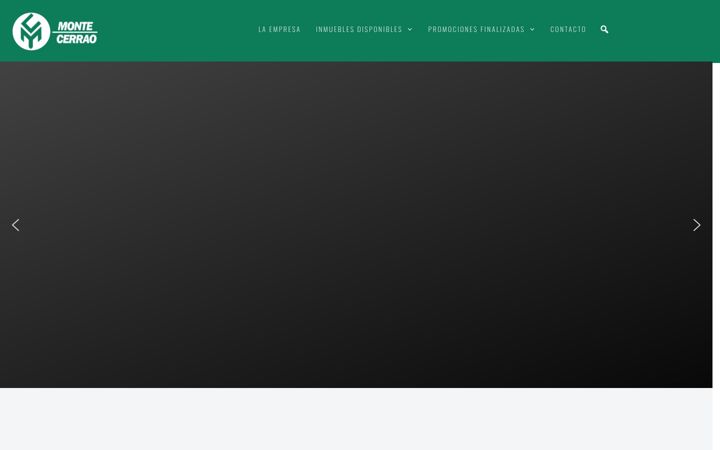The image size is (720, 450).
Task: Go to Contacto page
Action: pyautogui.click(x=568, y=29)
